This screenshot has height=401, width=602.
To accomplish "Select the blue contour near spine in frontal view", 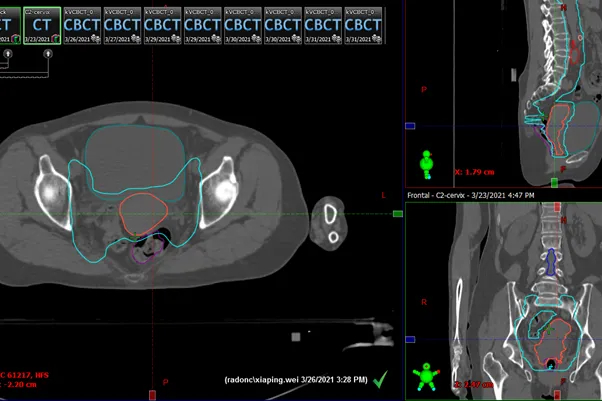I will 551,262.
